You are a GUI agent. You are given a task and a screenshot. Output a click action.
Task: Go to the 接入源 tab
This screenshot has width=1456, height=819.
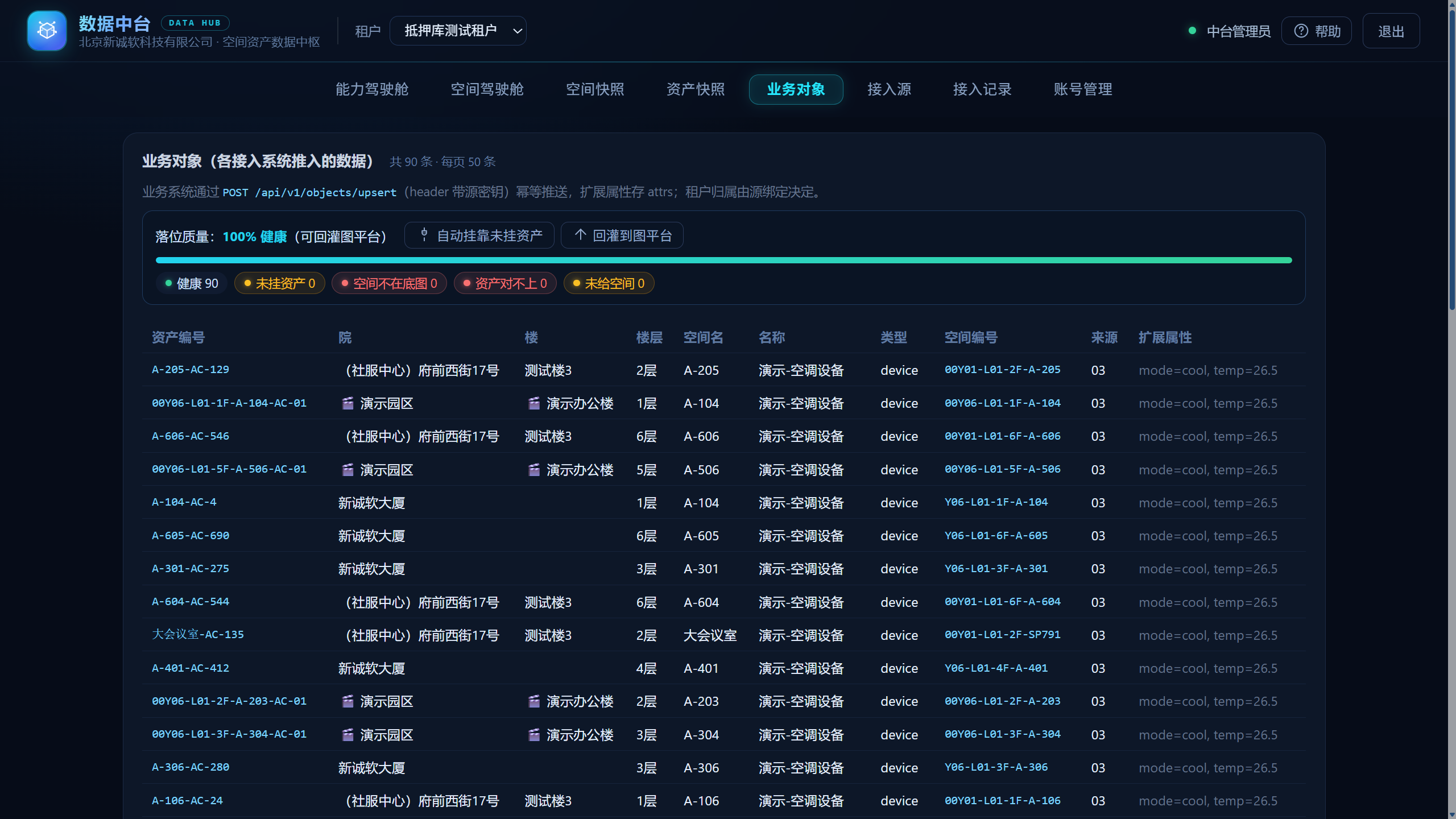(889, 89)
